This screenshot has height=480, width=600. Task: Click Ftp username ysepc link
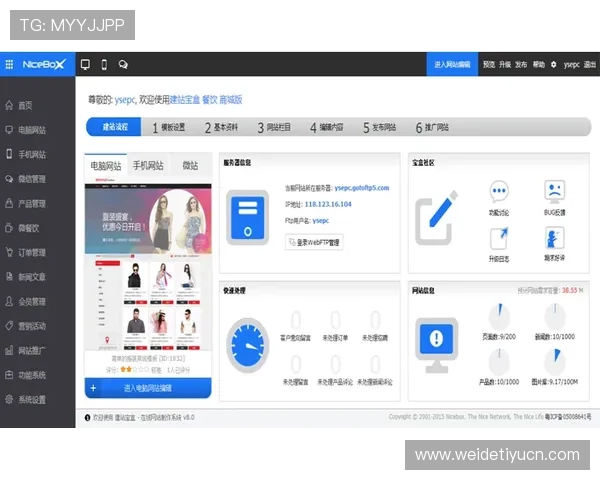pyautogui.click(x=320, y=220)
